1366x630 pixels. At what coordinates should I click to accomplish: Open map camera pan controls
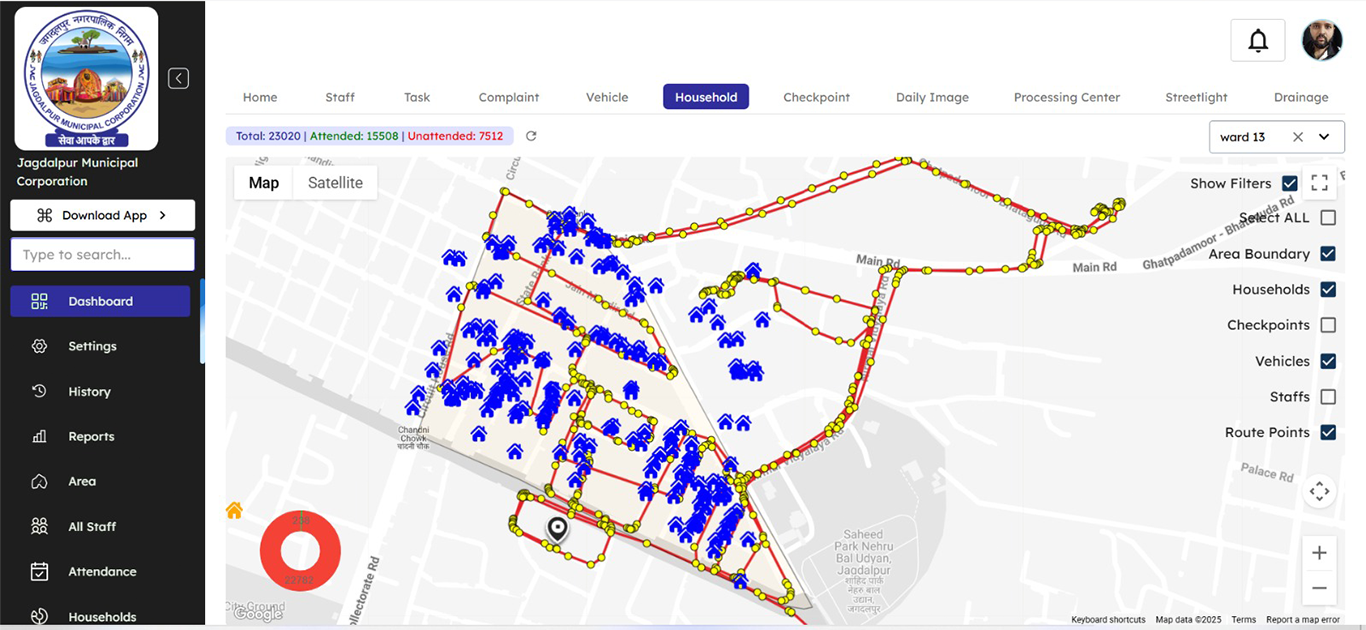click(1319, 491)
